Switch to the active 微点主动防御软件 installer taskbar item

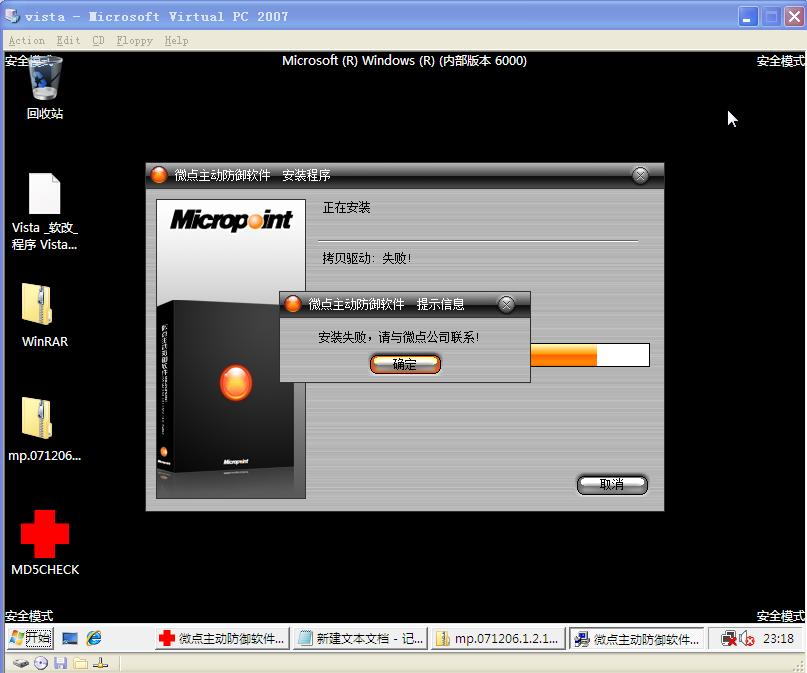click(x=637, y=639)
